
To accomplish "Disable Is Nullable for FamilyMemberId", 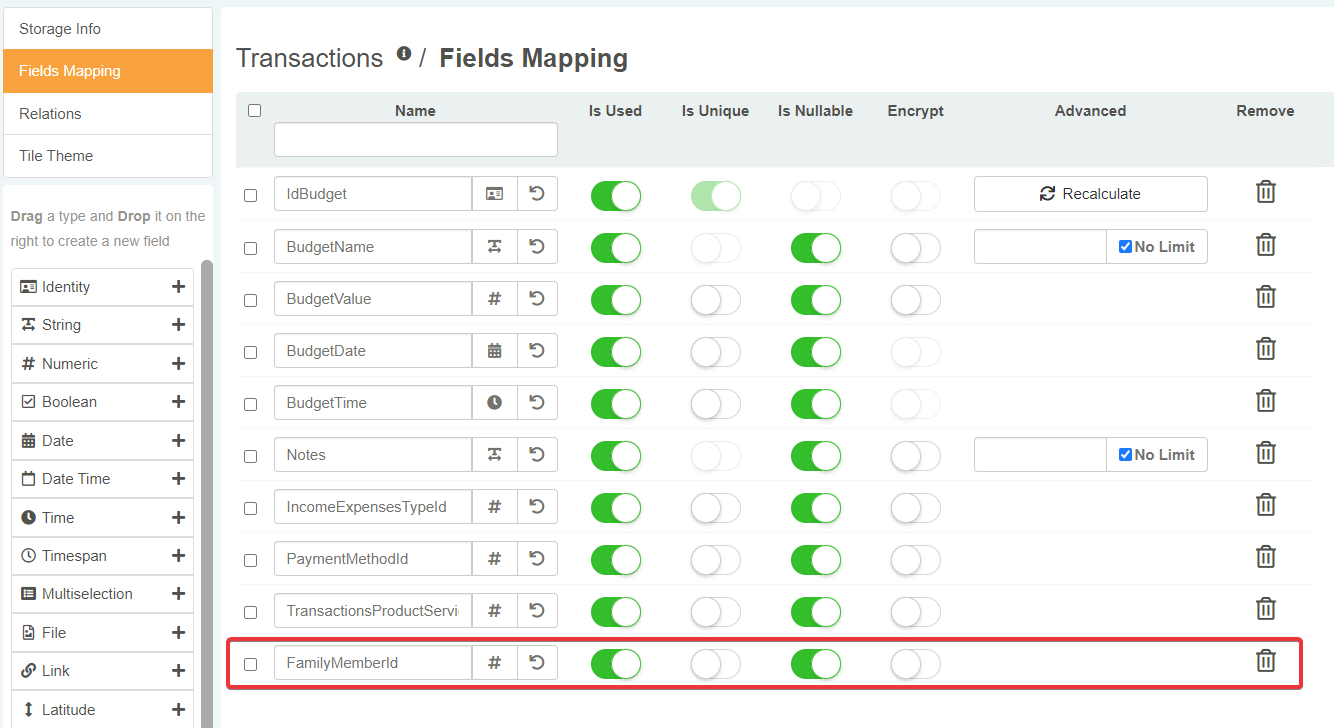I will pos(815,664).
